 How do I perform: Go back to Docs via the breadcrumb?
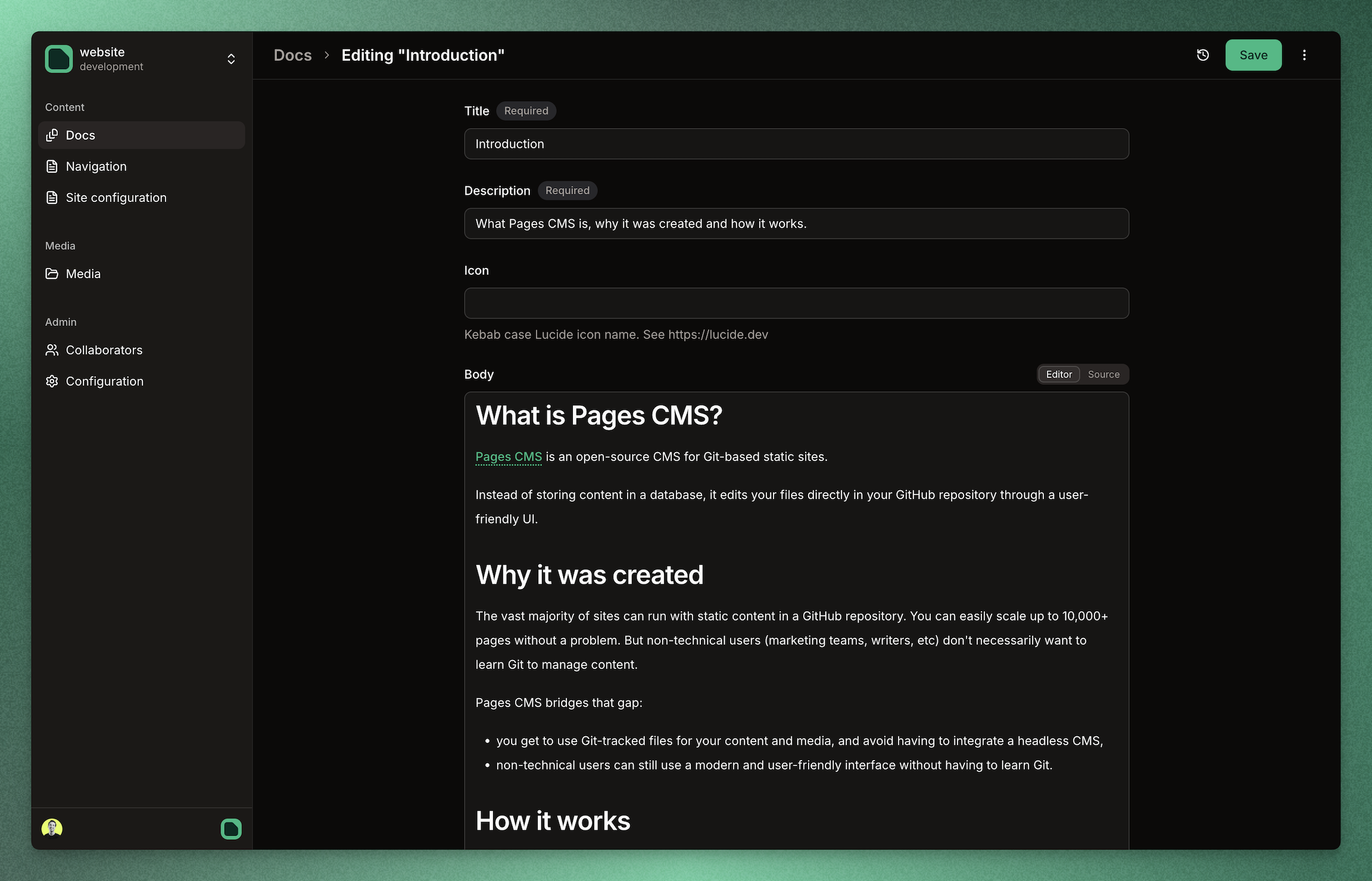(293, 55)
